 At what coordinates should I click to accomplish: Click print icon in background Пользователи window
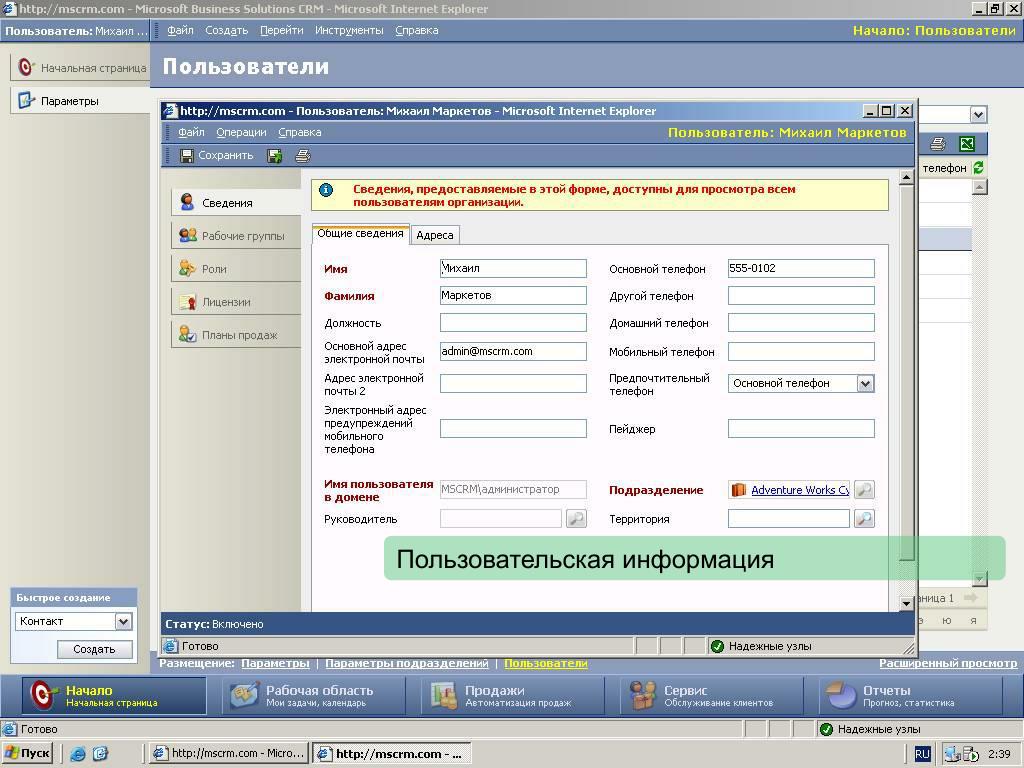pos(938,144)
